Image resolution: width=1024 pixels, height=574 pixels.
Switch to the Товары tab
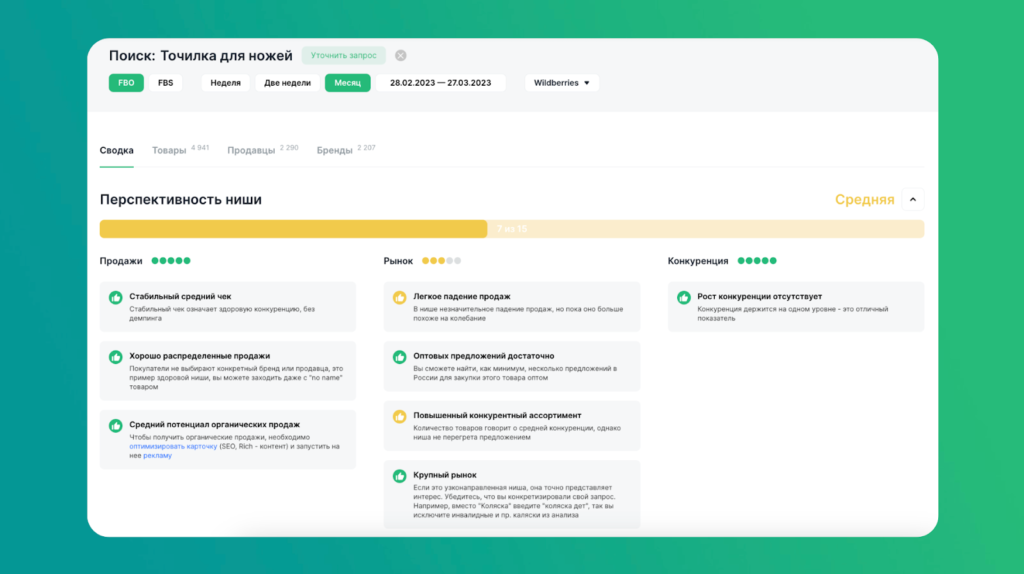click(x=169, y=151)
